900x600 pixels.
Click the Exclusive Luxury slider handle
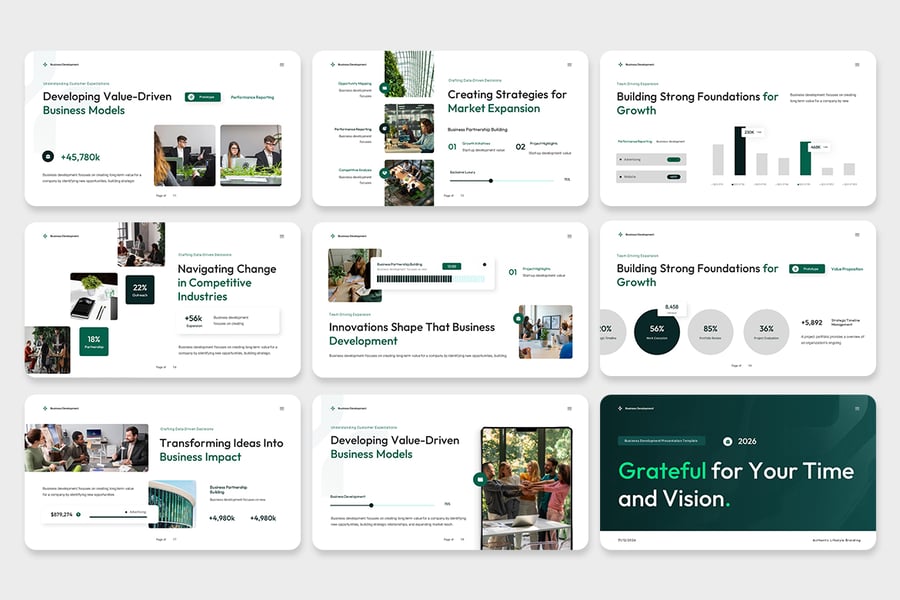click(x=490, y=180)
